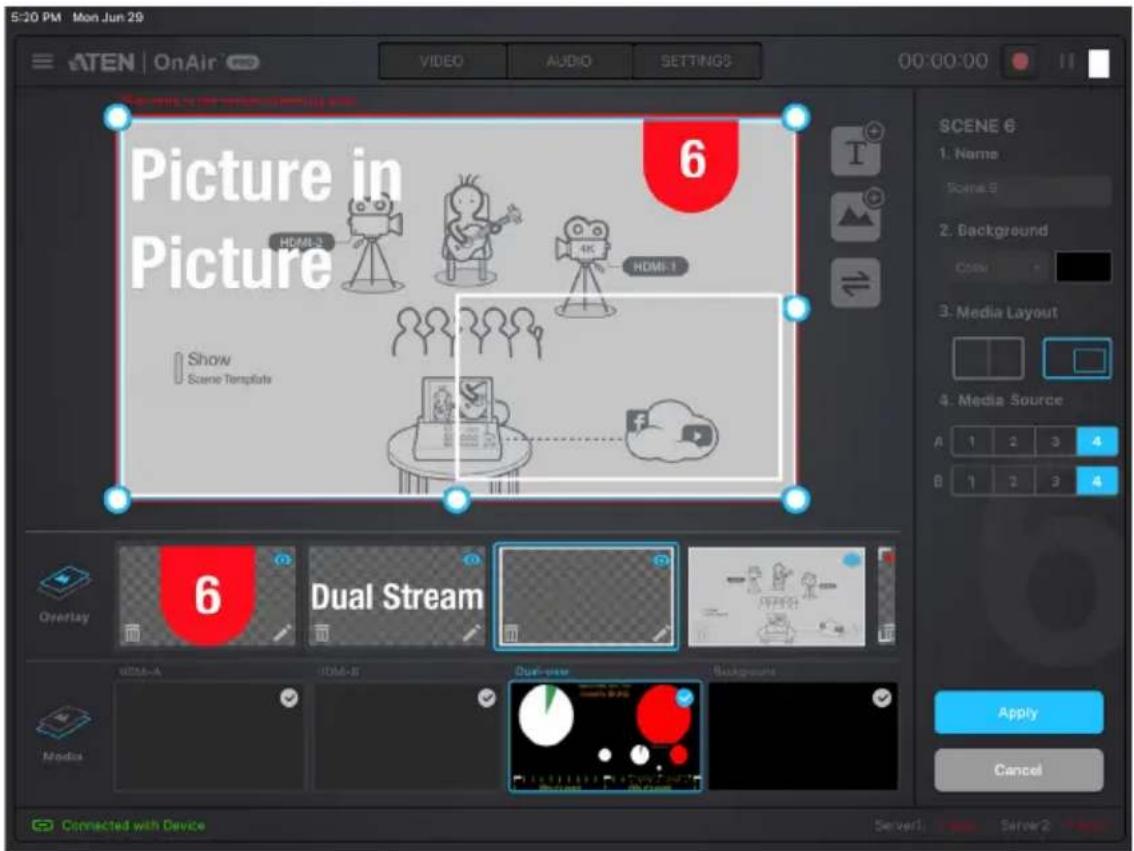Image resolution: width=1134 pixels, height=851 pixels.
Task: Add a text overlay with the T icon
Action: click(x=856, y=150)
